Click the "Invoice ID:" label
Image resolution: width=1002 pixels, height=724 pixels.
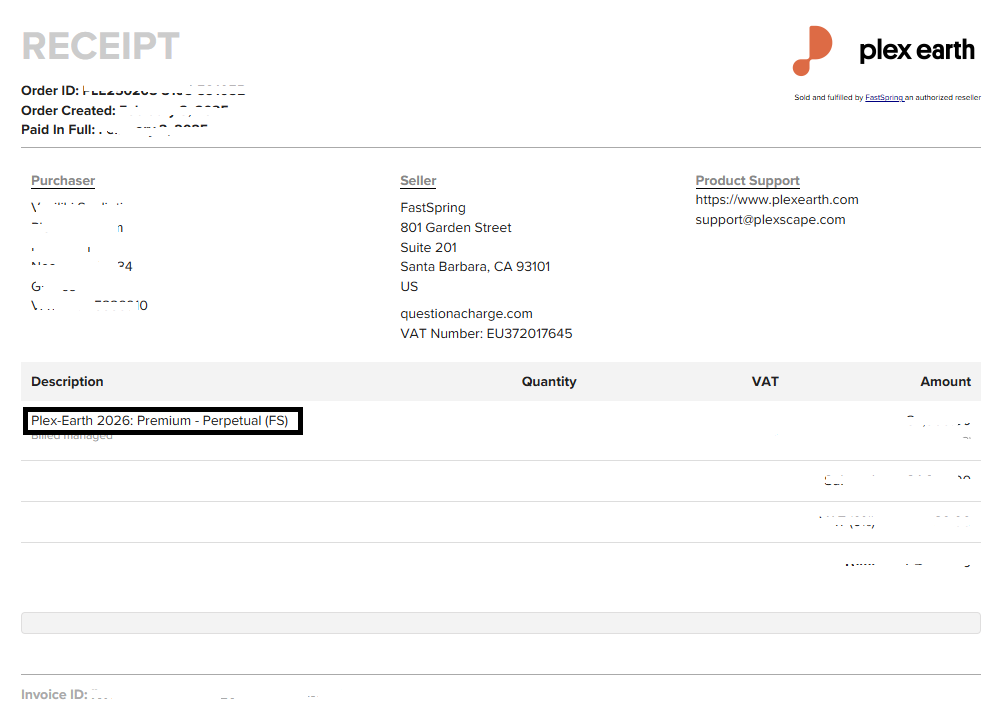point(54,695)
